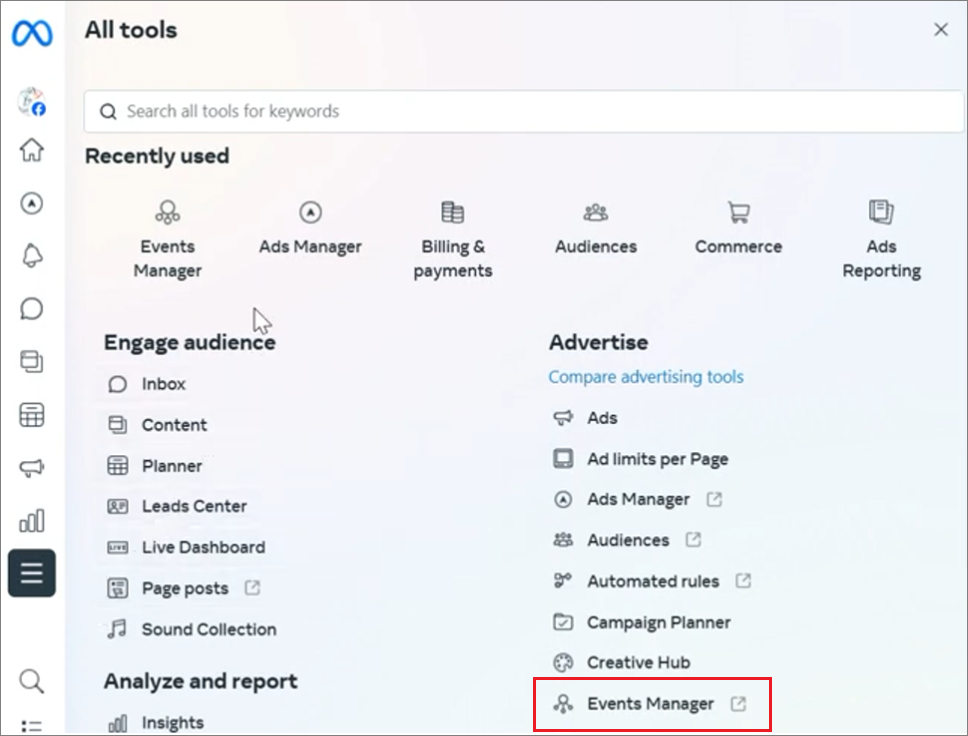This screenshot has height=736, width=968.
Task: Click external-link icon beside Events Manager
Action: click(738, 704)
